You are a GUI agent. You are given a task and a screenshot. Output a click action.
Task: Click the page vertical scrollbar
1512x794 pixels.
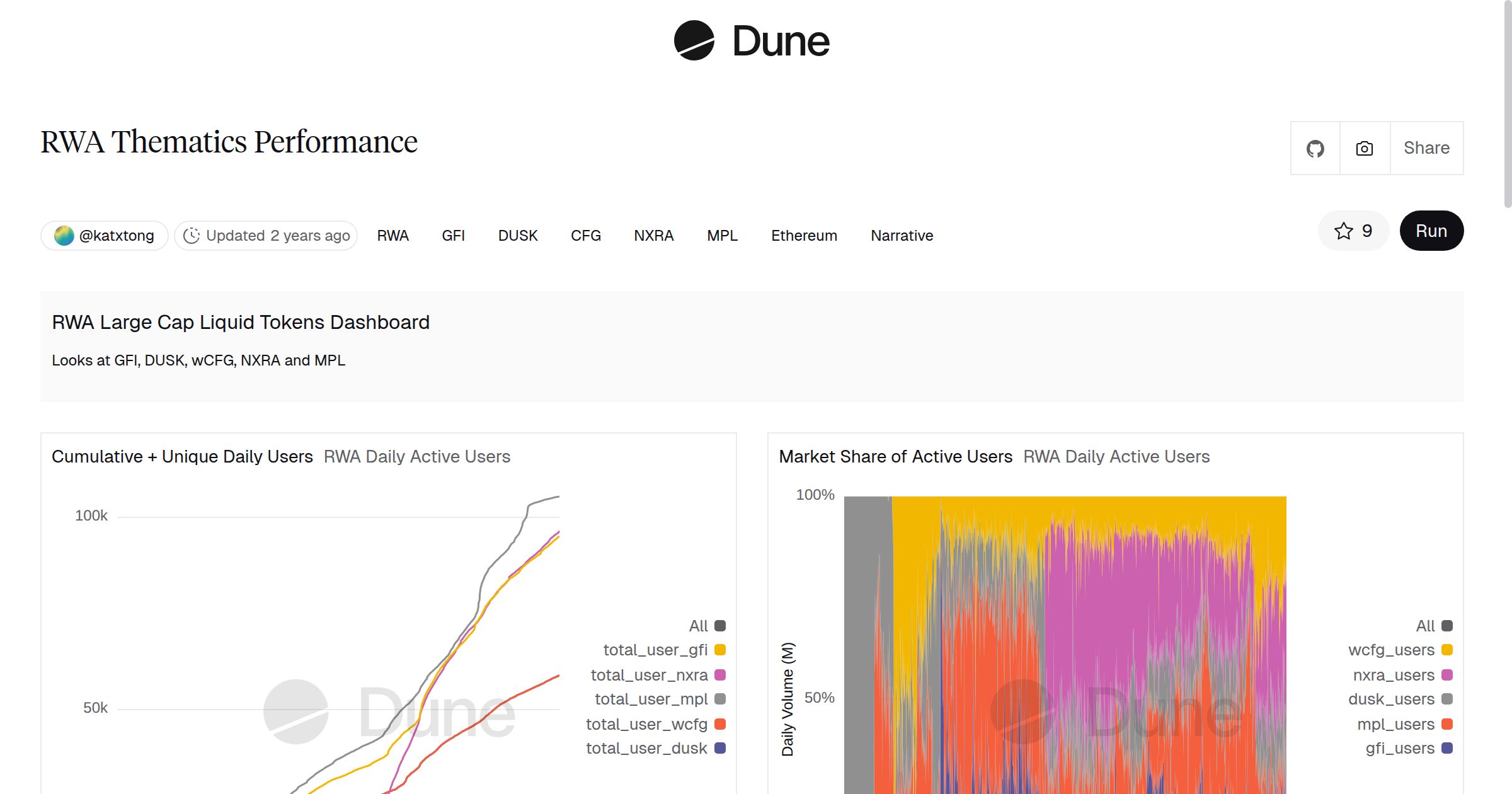pyautogui.click(x=1507, y=104)
